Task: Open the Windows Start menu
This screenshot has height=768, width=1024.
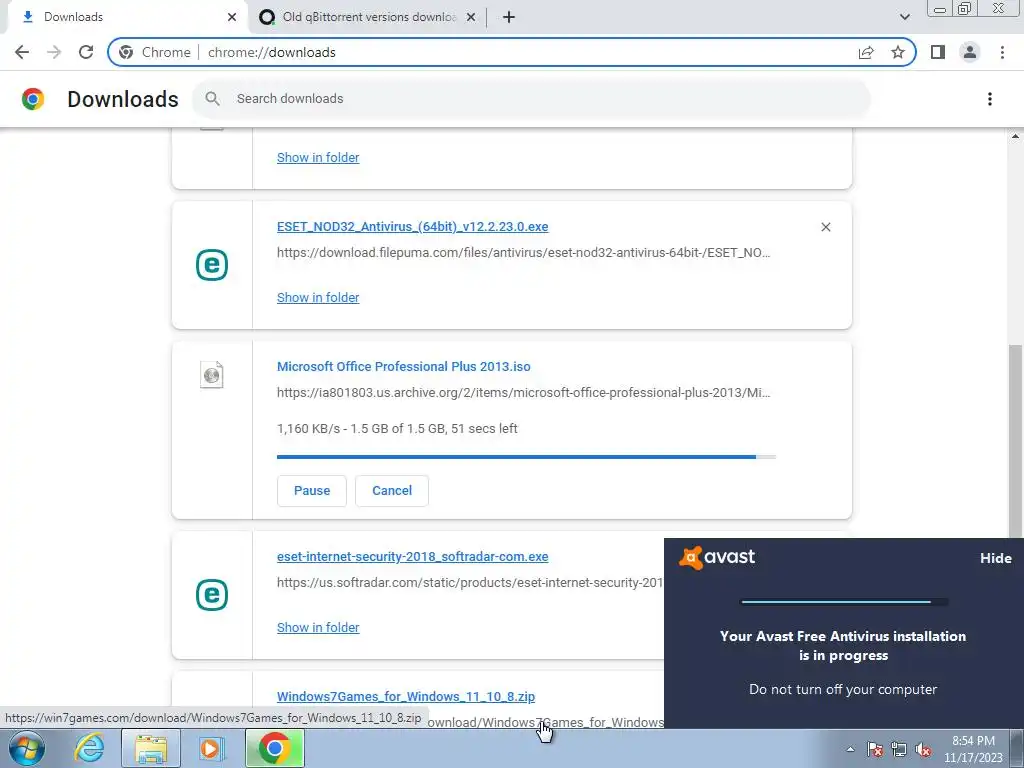Action: pos(27,748)
